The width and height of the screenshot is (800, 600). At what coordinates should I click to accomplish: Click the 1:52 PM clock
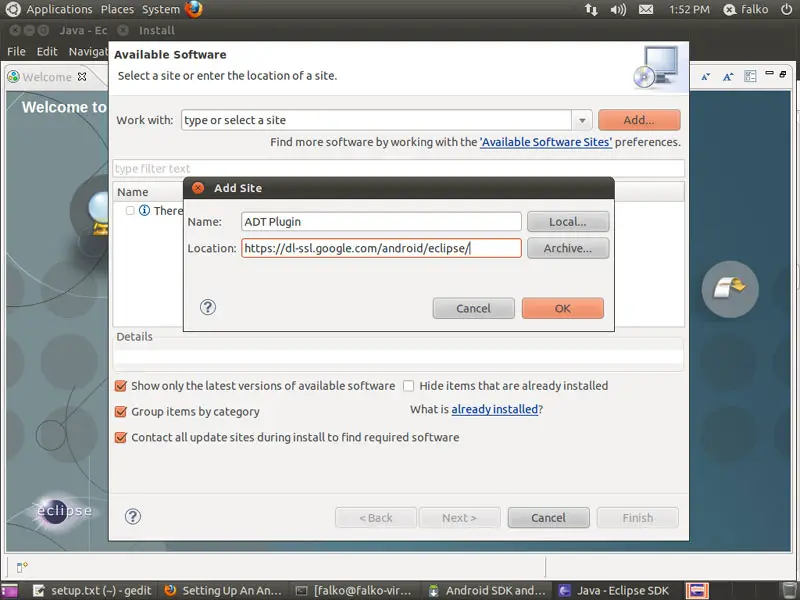point(689,9)
